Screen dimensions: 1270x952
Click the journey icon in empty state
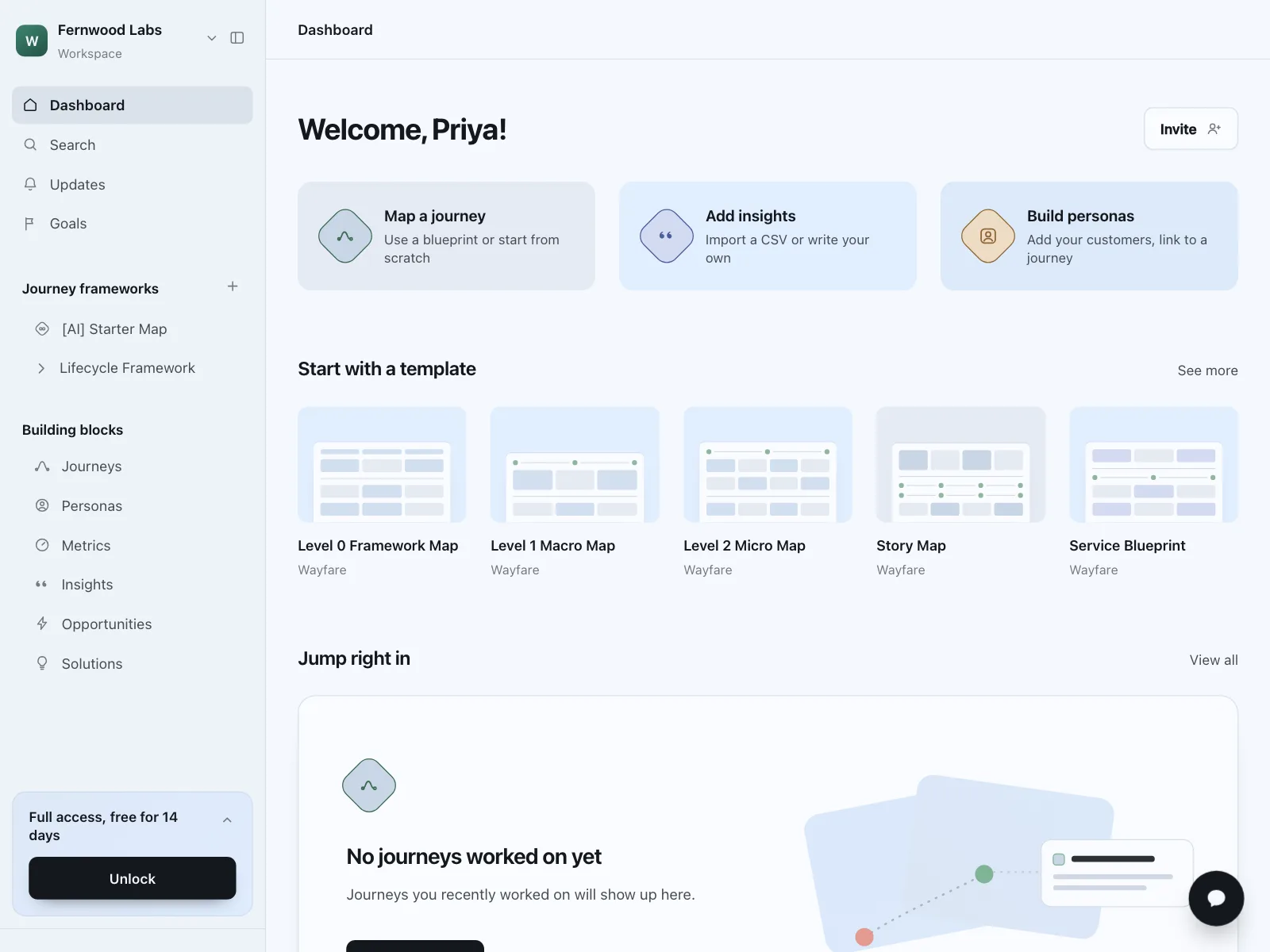(x=369, y=785)
